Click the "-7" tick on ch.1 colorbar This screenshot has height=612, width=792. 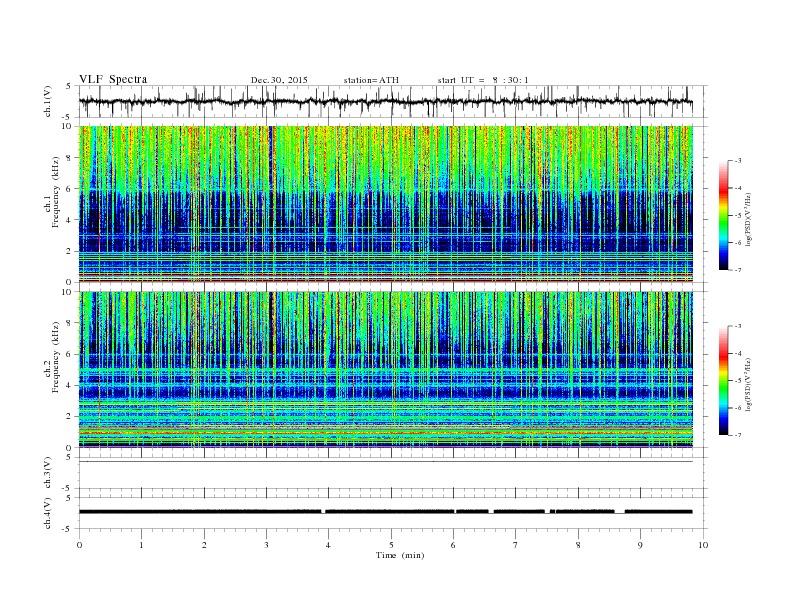click(737, 270)
